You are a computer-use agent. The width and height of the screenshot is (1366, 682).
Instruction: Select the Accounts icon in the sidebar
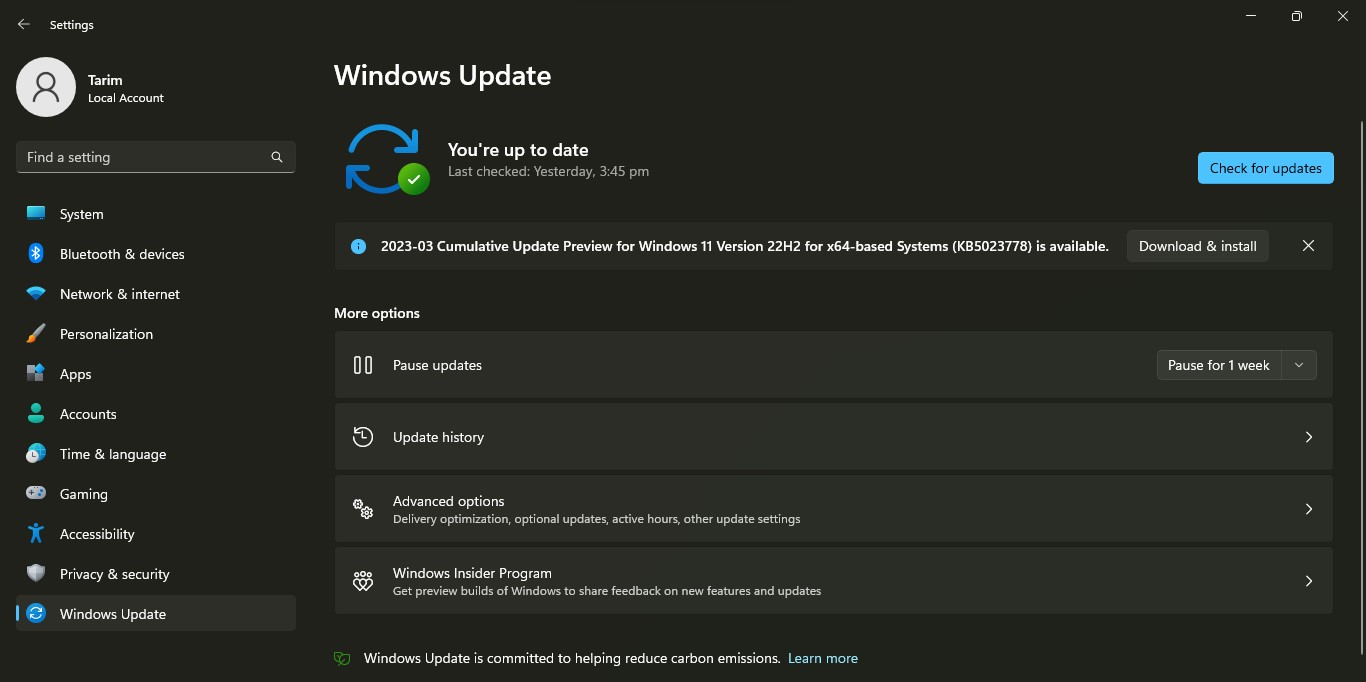tap(36, 414)
